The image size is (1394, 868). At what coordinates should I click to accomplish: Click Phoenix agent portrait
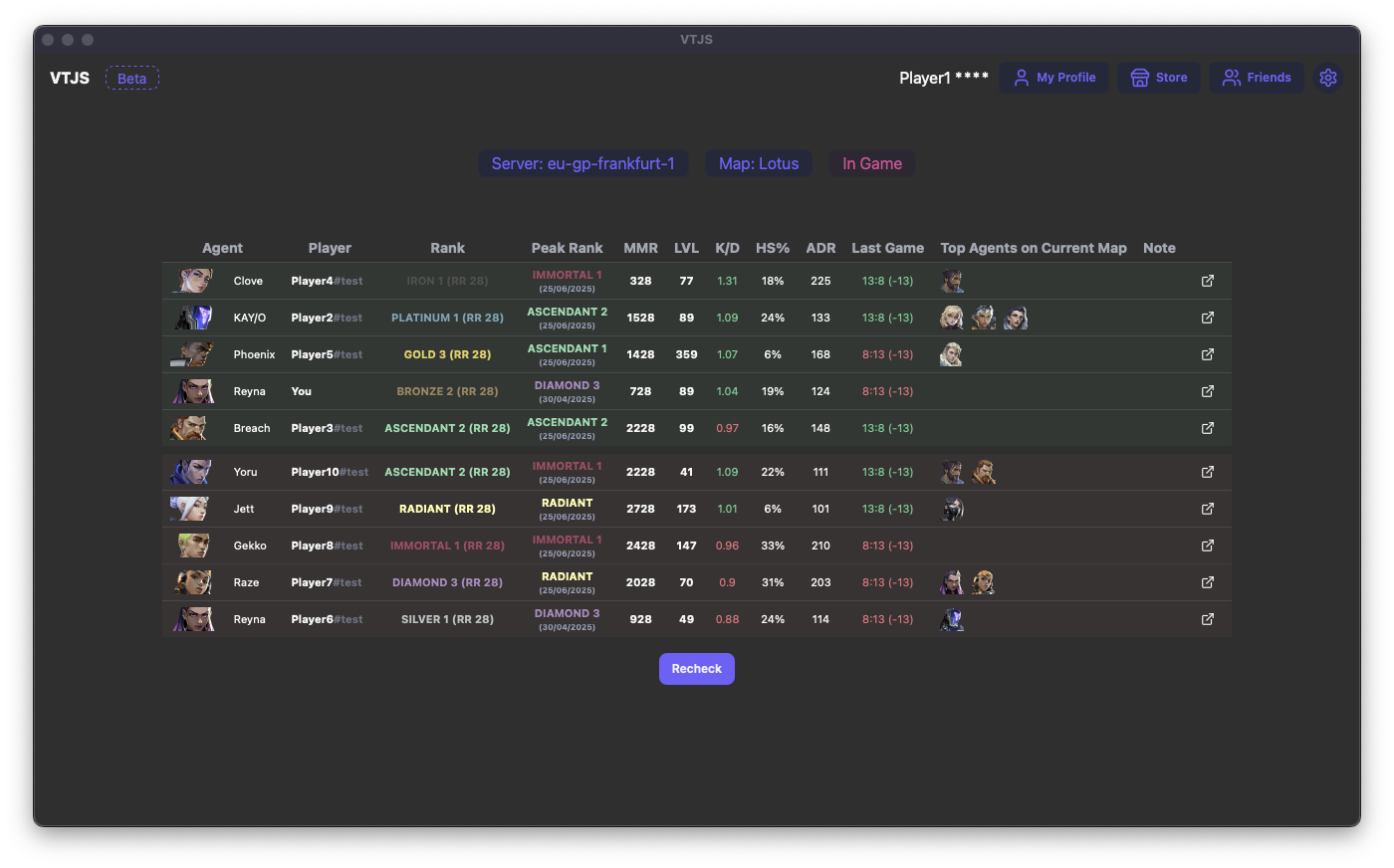point(192,354)
